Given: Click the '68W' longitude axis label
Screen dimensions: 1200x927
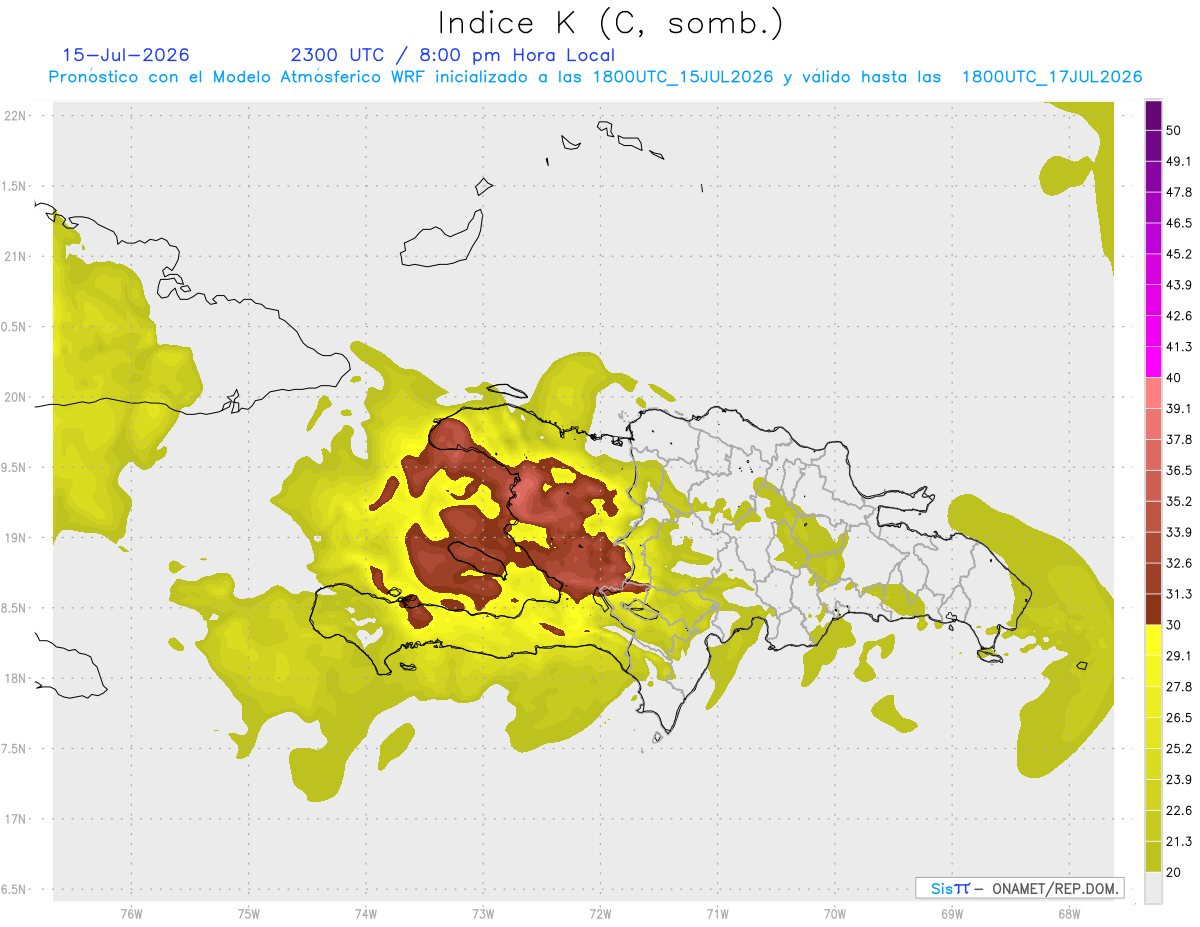Looking at the screenshot, I should (1068, 913).
